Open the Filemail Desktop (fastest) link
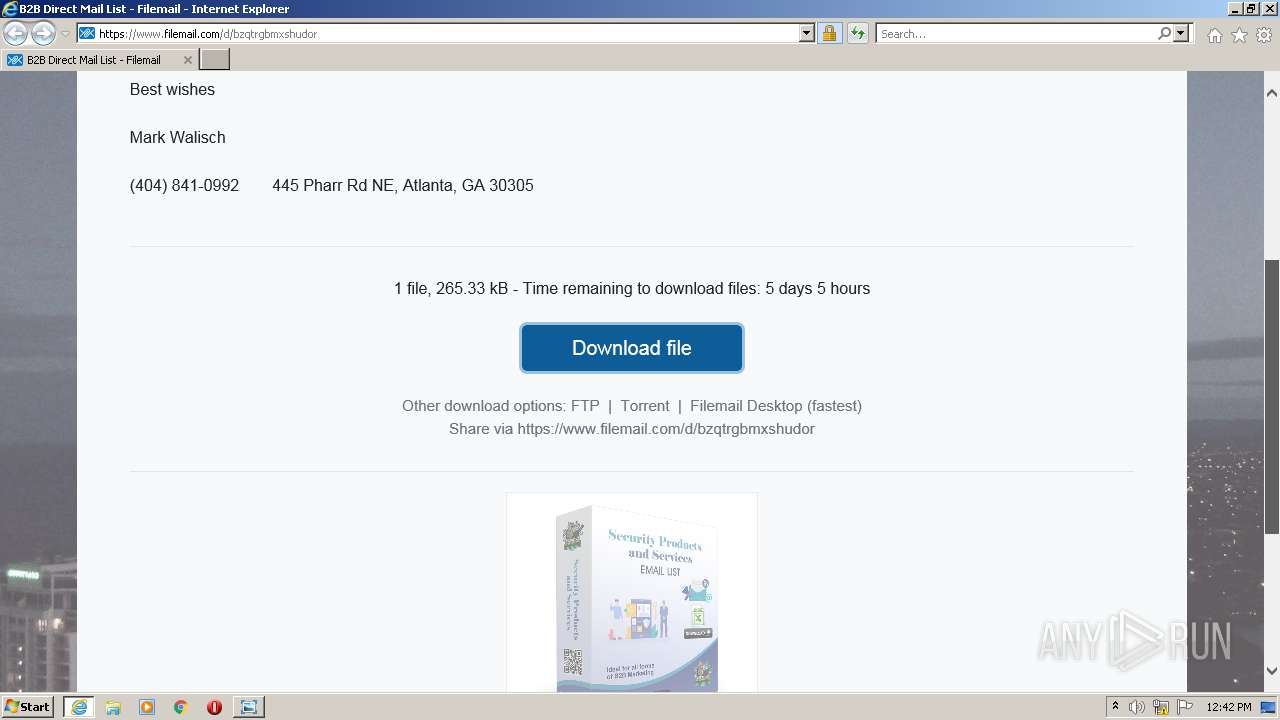Screen dimensions: 1280x720 pyautogui.click(x=776, y=406)
